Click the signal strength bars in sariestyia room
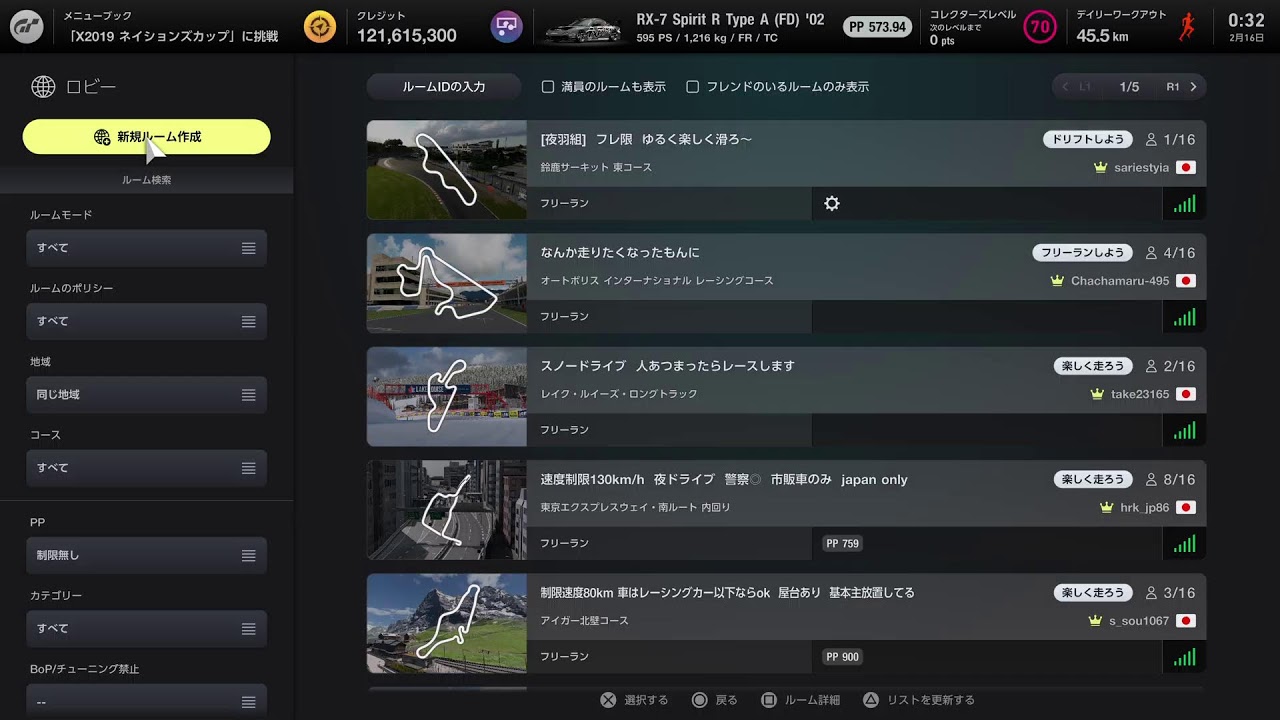The width and height of the screenshot is (1280, 720). click(x=1184, y=204)
